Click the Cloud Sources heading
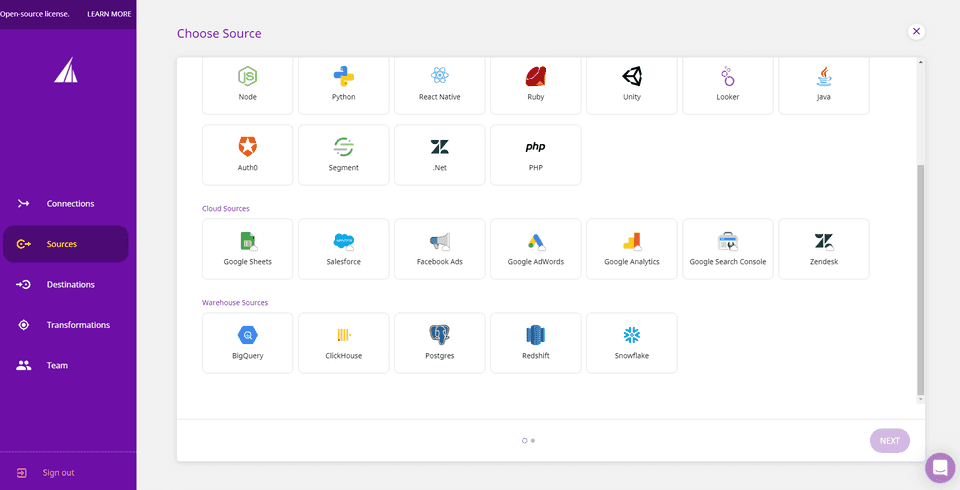Screen dimensions: 960x490 226,208
